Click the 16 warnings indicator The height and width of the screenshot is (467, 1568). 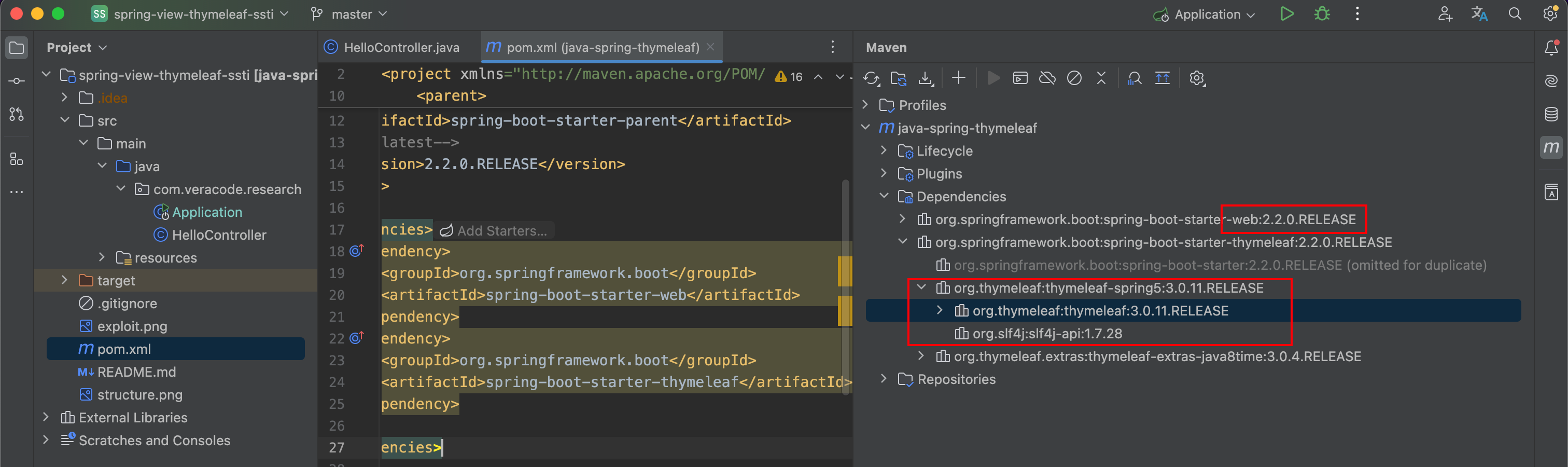[789, 77]
